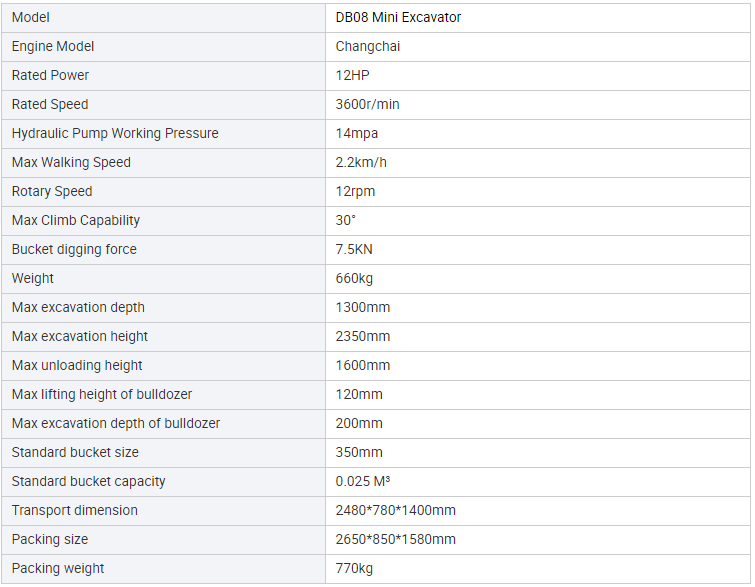
Task: Click the '0.025 M³' bucket capacity value
Action: (362, 482)
